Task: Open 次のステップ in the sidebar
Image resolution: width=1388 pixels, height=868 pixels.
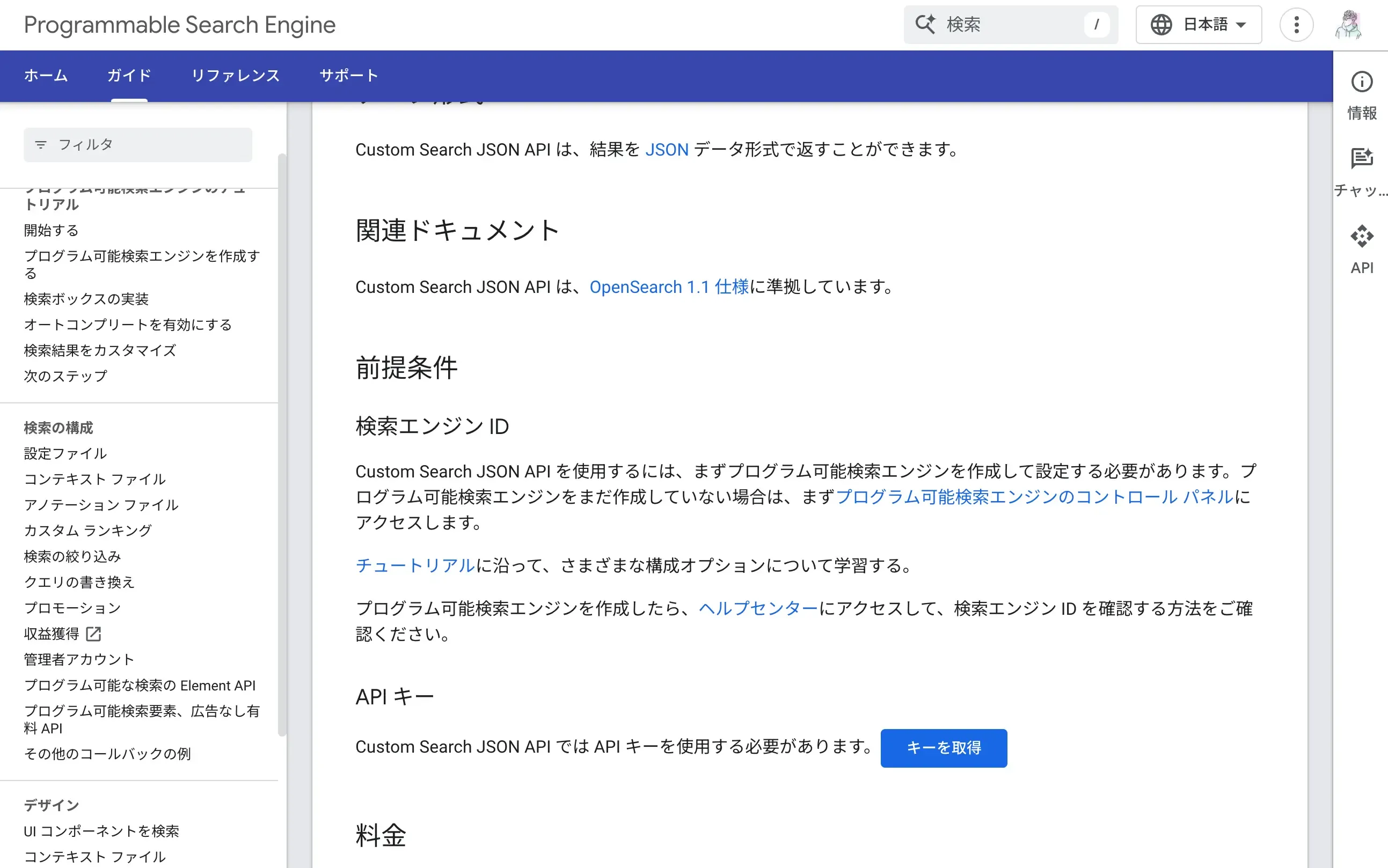Action: [x=65, y=376]
